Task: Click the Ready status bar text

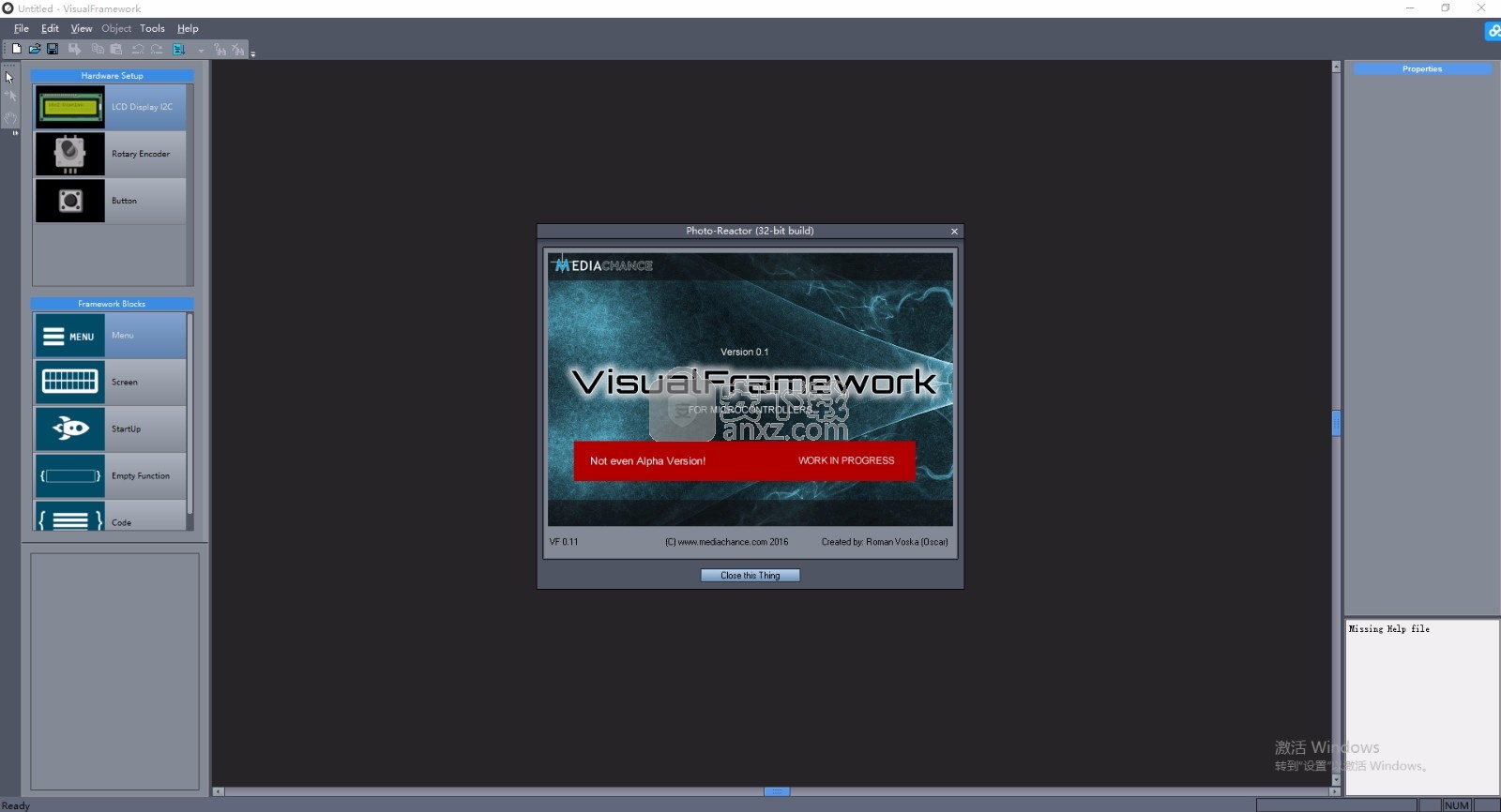Action: point(16,805)
